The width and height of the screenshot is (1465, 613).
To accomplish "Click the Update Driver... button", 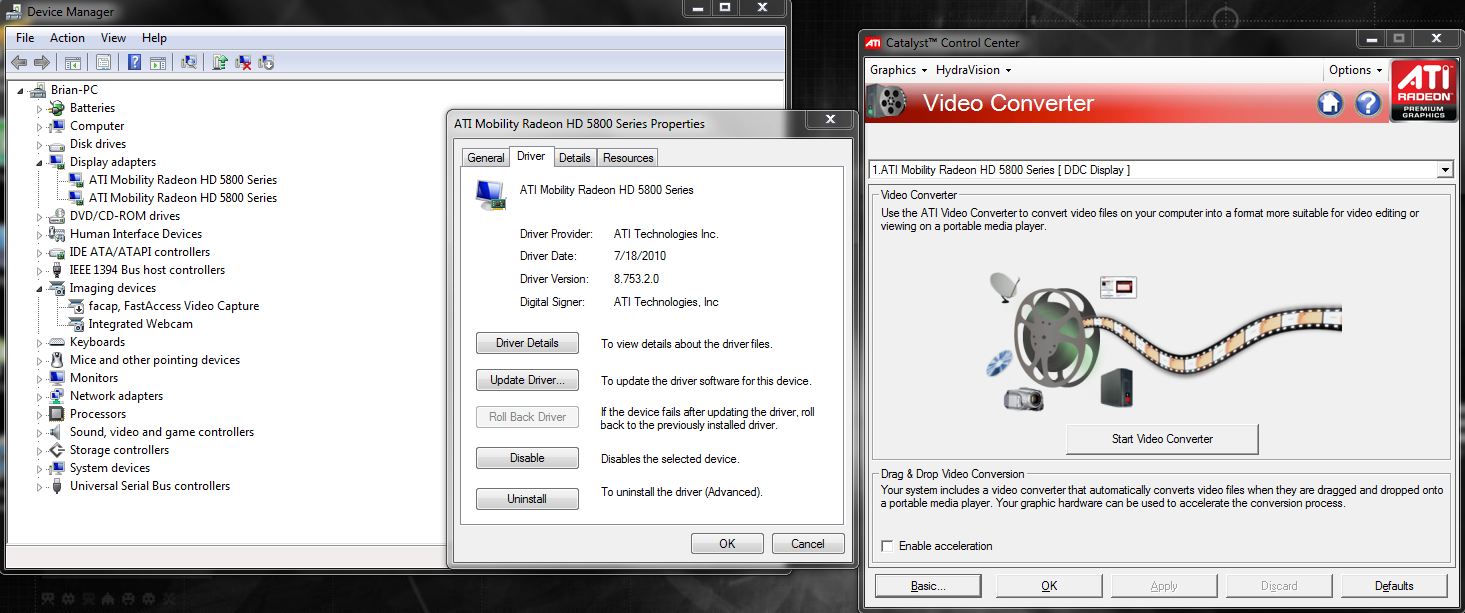I will pyautogui.click(x=527, y=380).
